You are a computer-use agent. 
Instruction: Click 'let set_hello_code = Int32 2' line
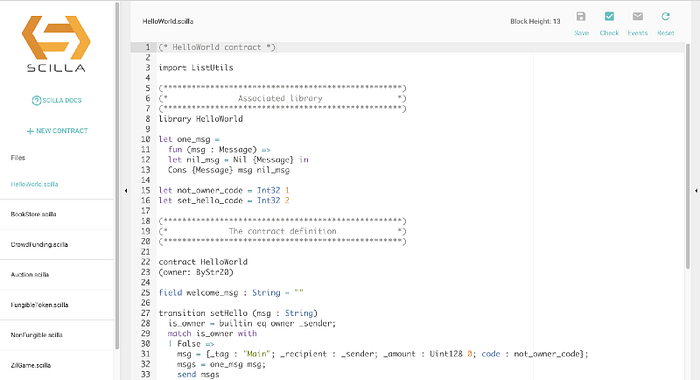coord(224,200)
